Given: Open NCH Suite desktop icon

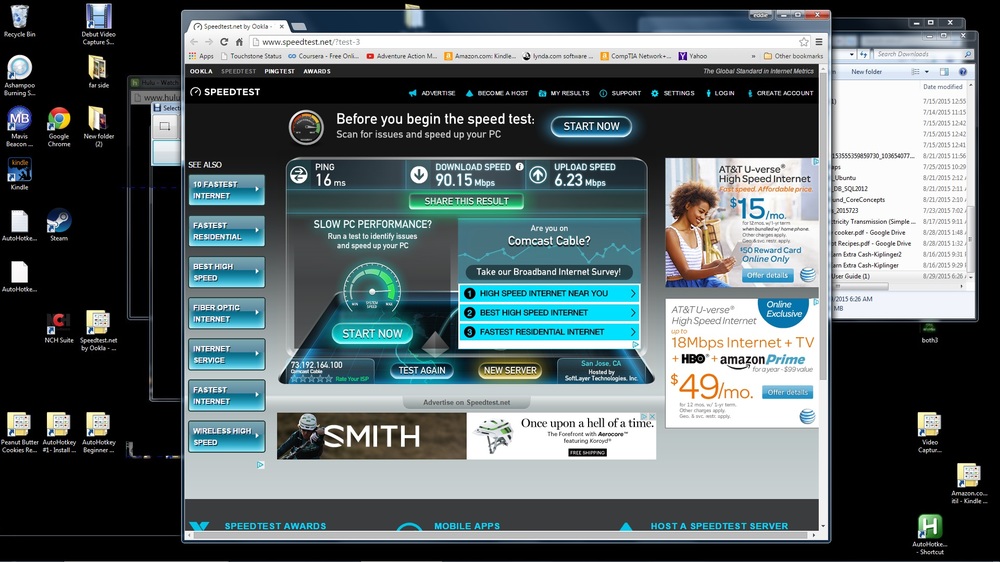Looking at the screenshot, I should 59,327.
